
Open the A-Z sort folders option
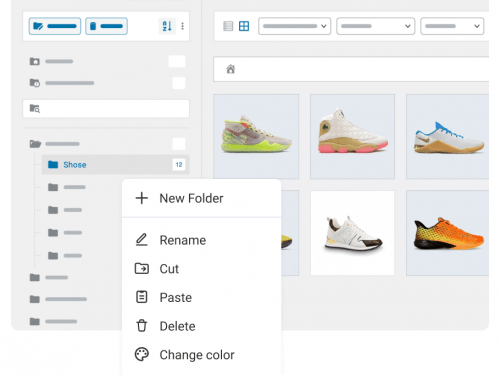(x=167, y=26)
